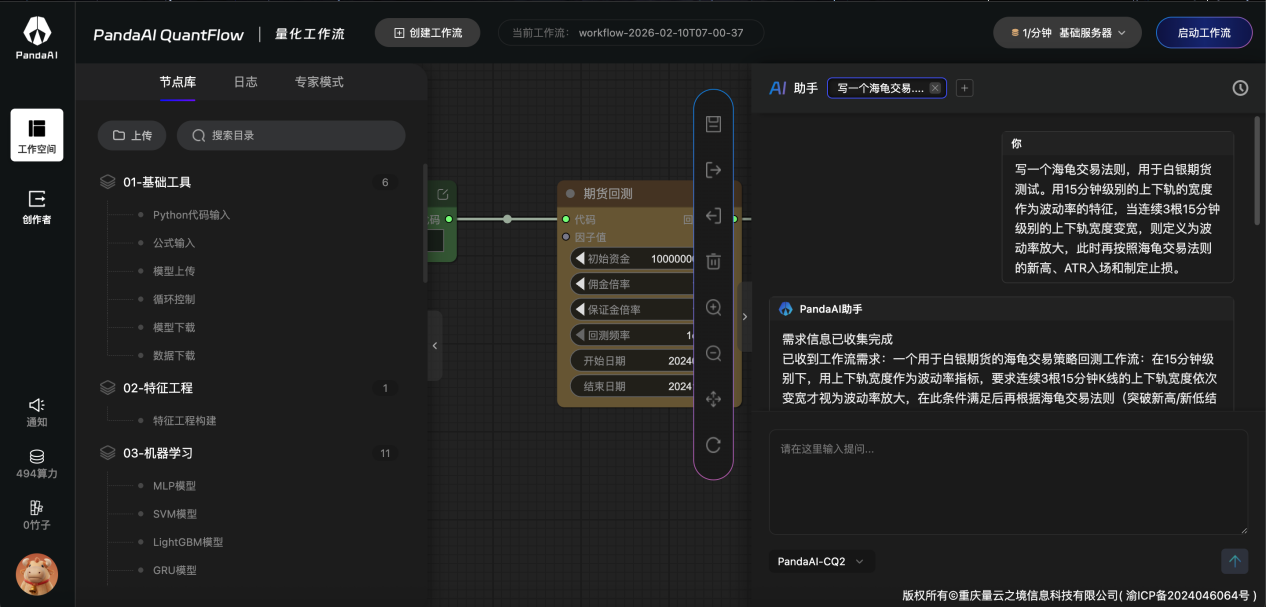Click the save icon in canvas toolbar
The width and height of the screenshot is (1266, 607).
713,124
